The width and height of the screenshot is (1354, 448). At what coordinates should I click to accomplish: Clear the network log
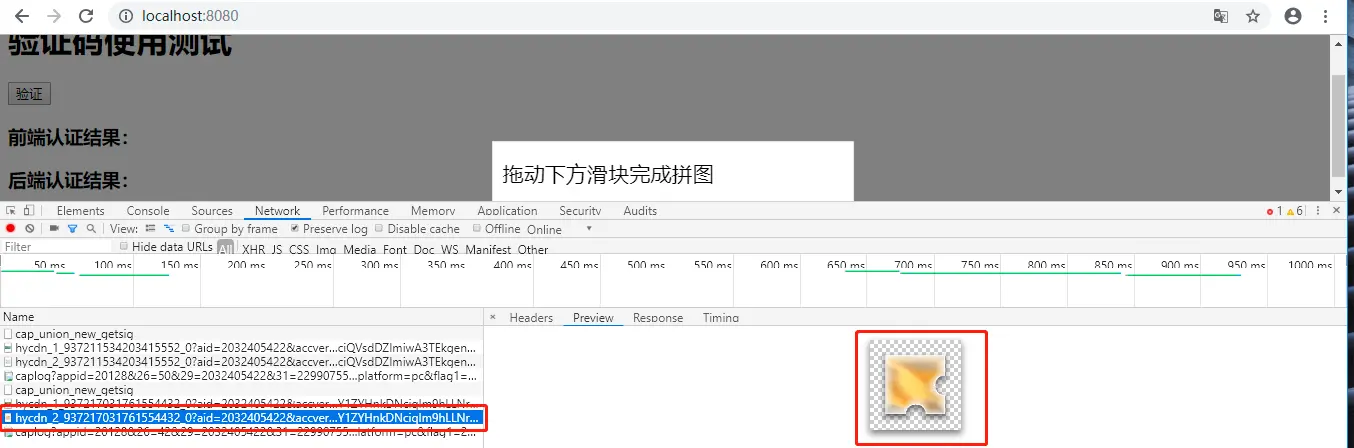[30, 229]
